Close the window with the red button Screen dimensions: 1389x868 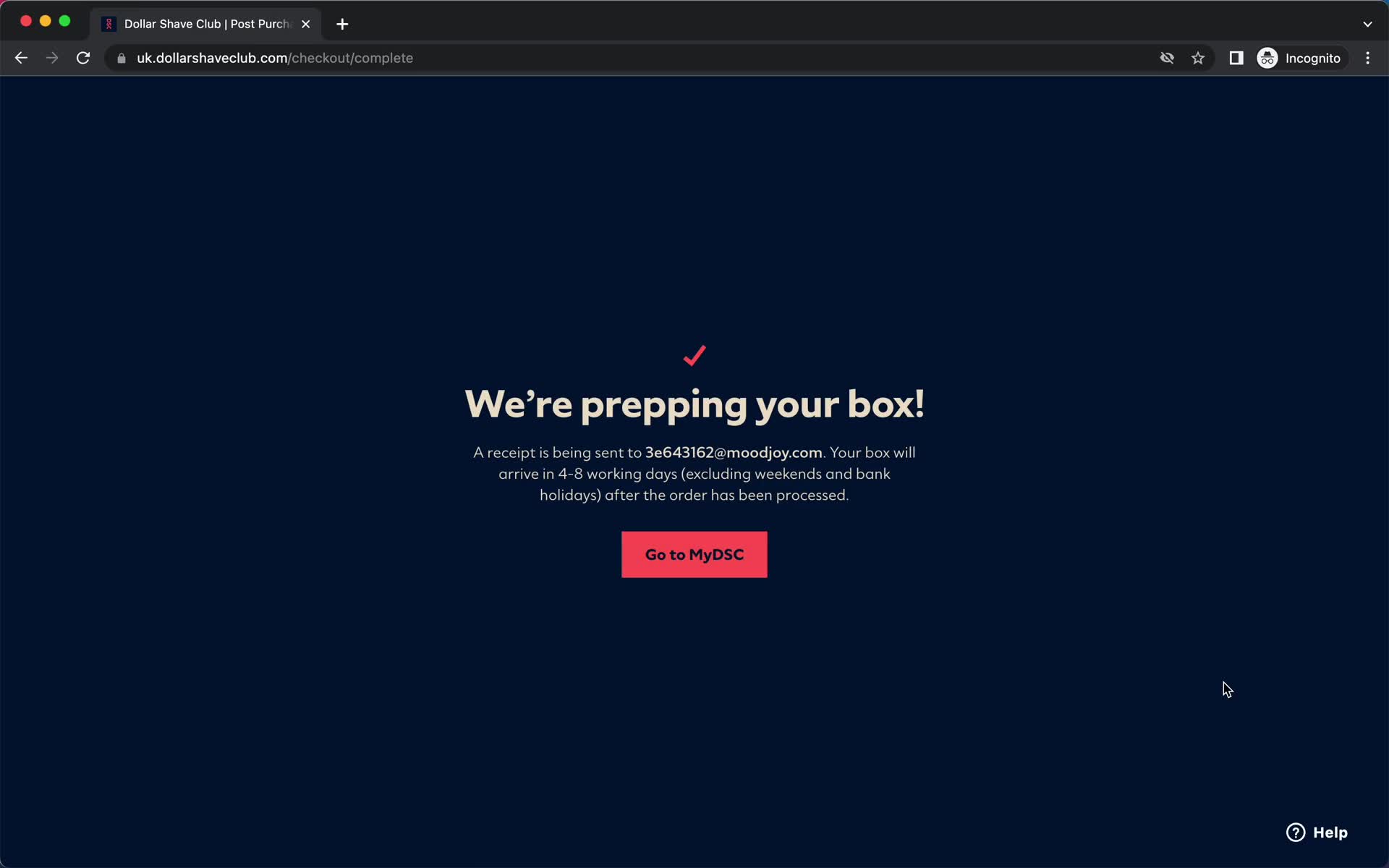tap(26, 21)
